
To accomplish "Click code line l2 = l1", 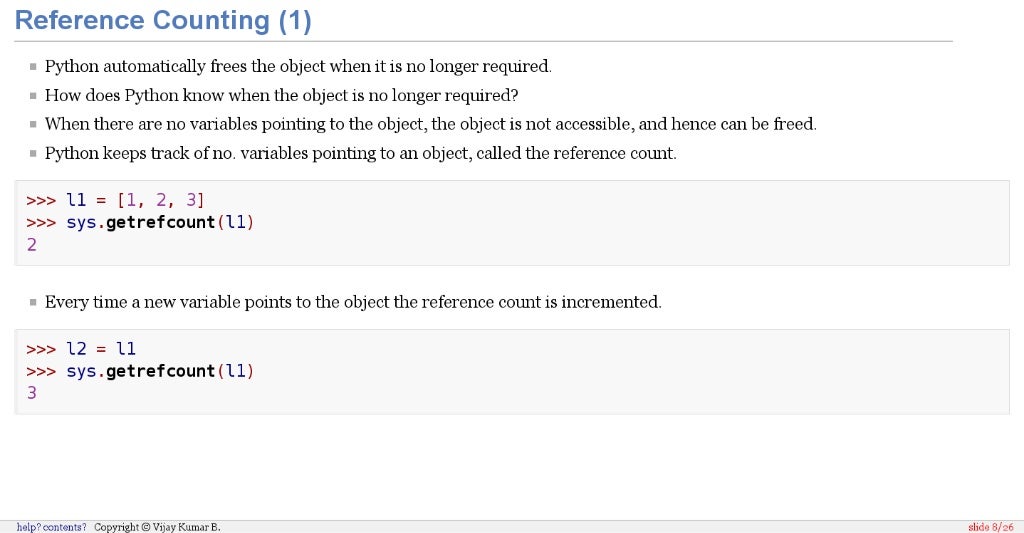I will 81,349.
